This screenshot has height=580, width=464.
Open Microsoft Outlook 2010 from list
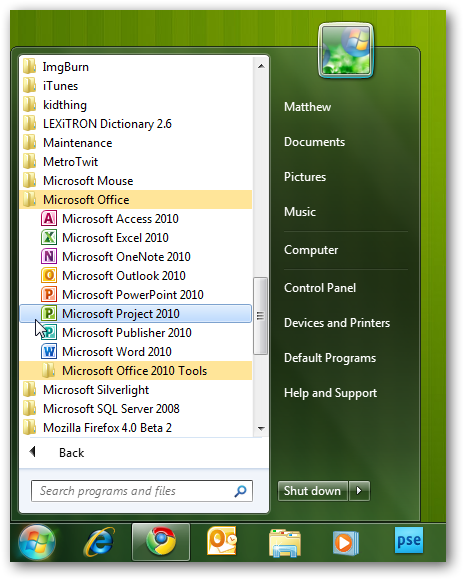click(135, 276)
